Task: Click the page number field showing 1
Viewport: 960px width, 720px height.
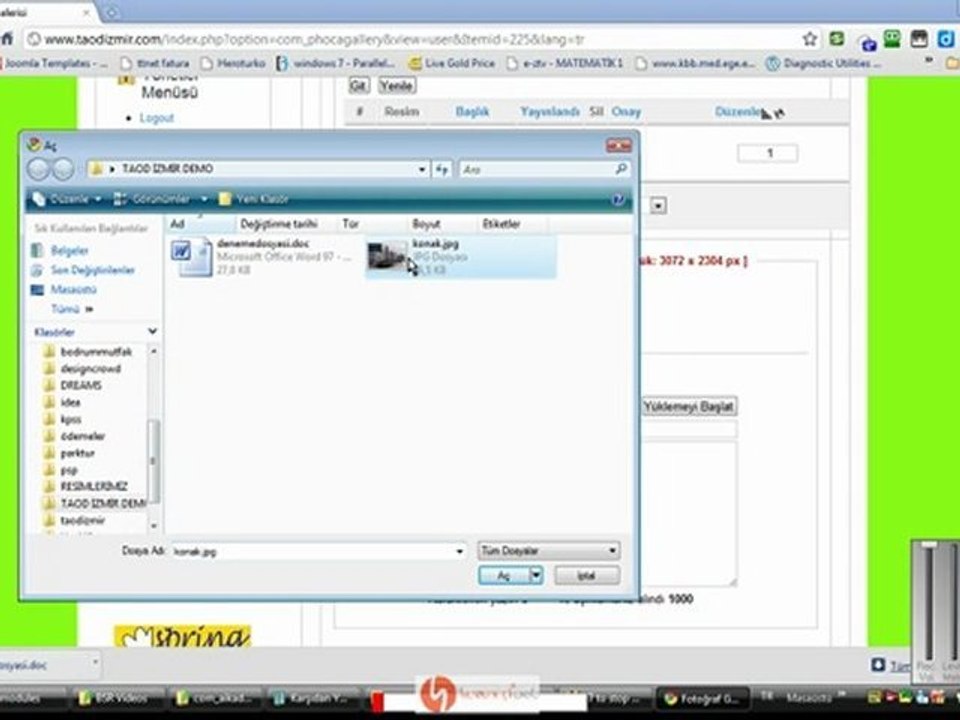Action: pos(768,152)
